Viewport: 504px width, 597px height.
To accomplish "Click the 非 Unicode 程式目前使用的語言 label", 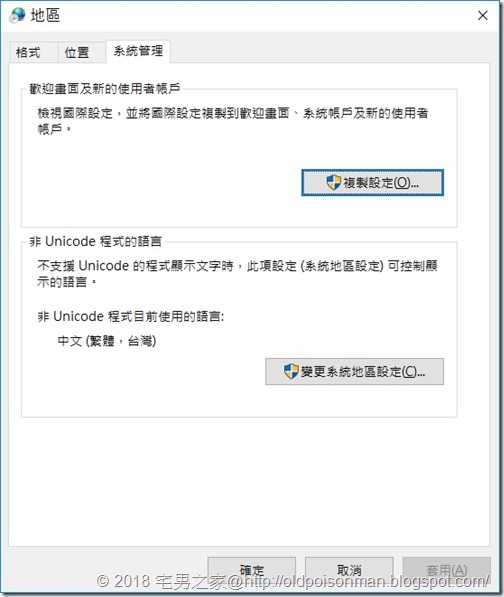I will click(x=131, y=316).
